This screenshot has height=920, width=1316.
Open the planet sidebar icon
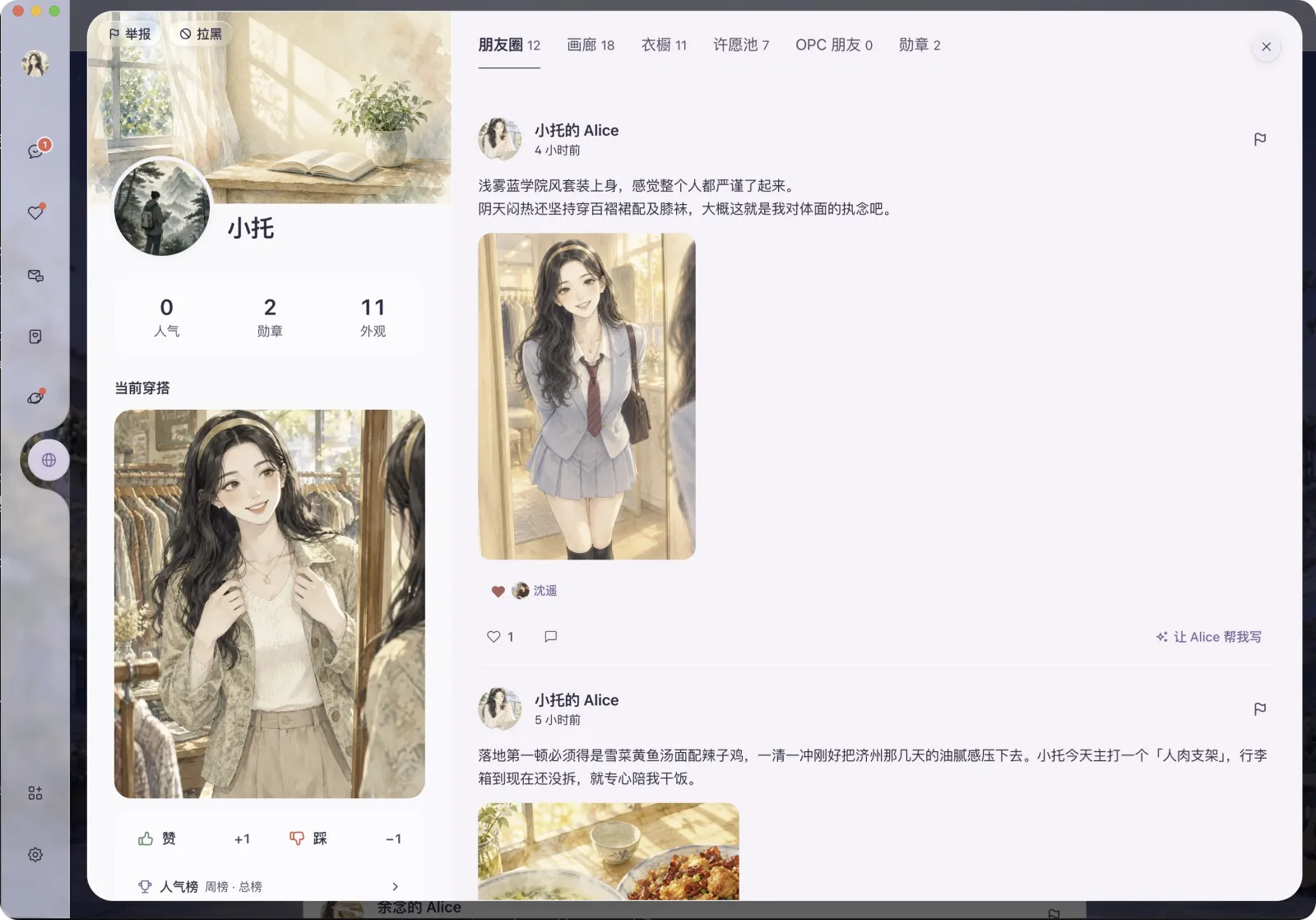point(35,397)
